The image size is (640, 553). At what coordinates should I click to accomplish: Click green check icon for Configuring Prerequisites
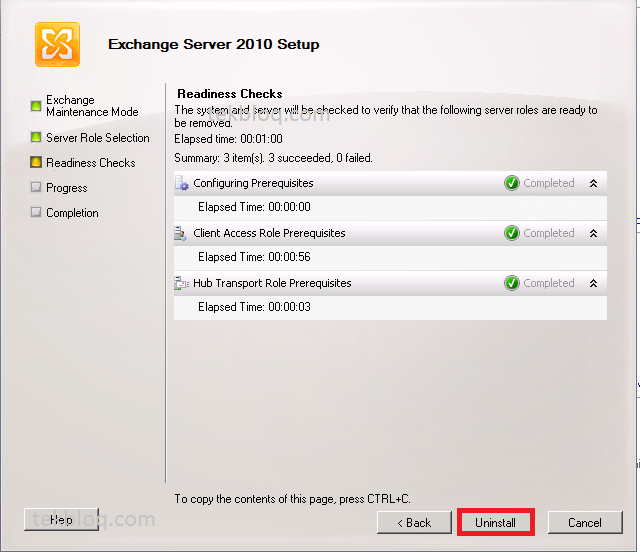[511, 183]
